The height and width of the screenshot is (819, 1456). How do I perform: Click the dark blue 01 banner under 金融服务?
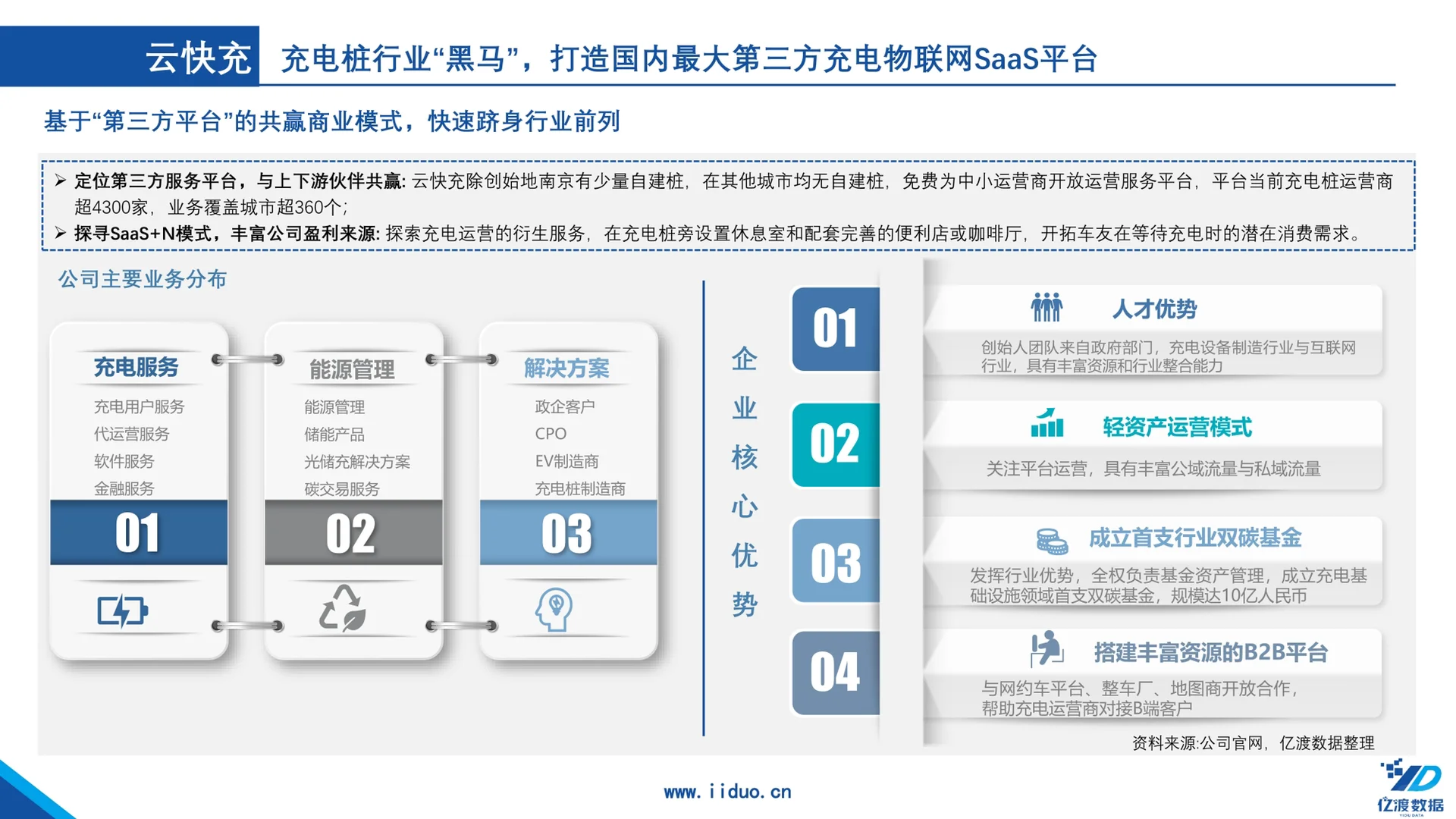pyautogui.click(x=139, y=532)
